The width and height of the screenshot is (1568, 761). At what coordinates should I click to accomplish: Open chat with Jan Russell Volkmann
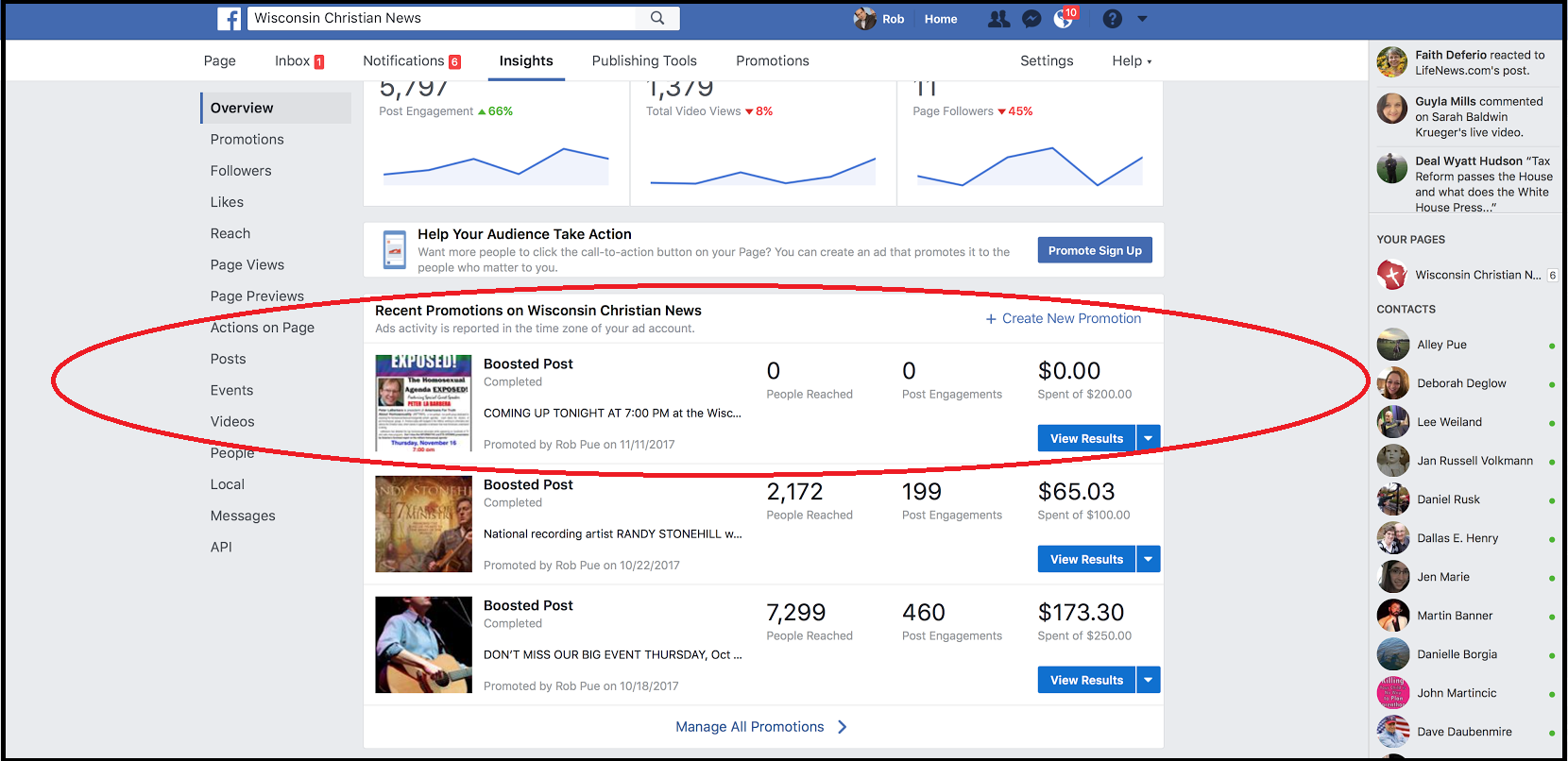coord(1465,461)
